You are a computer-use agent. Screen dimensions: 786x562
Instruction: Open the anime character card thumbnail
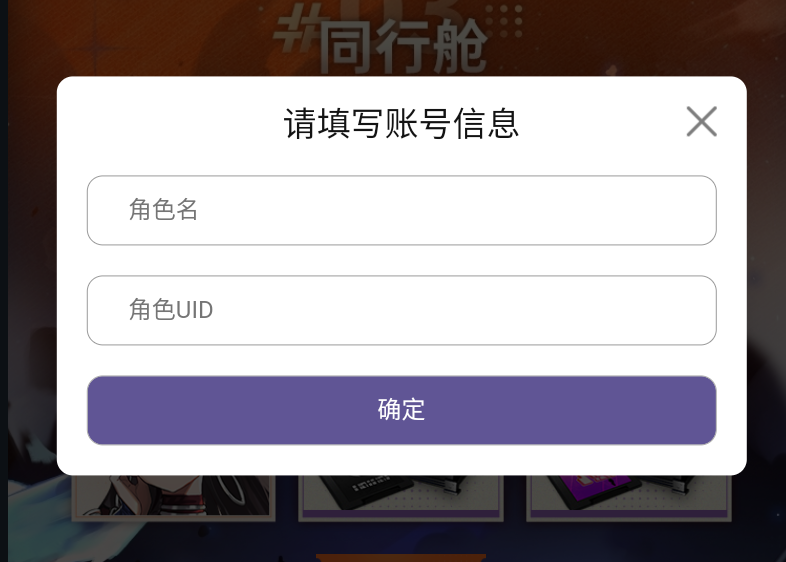tap(173, 498)
